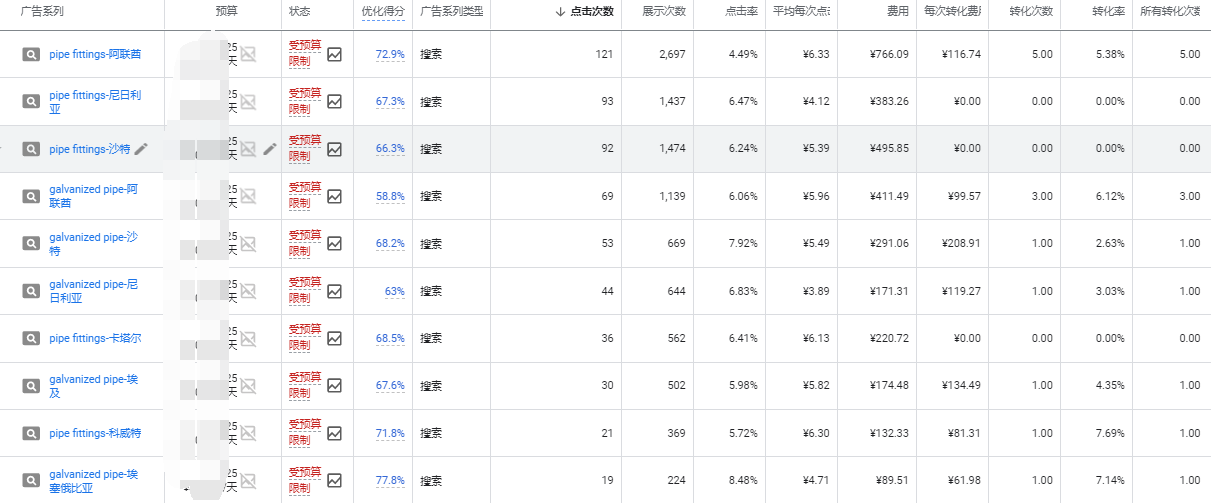Click the crossed-out image icon in galvanized pipe-沙特 budget
Viewport: 1211px width, 503px height.
(248, 244)
